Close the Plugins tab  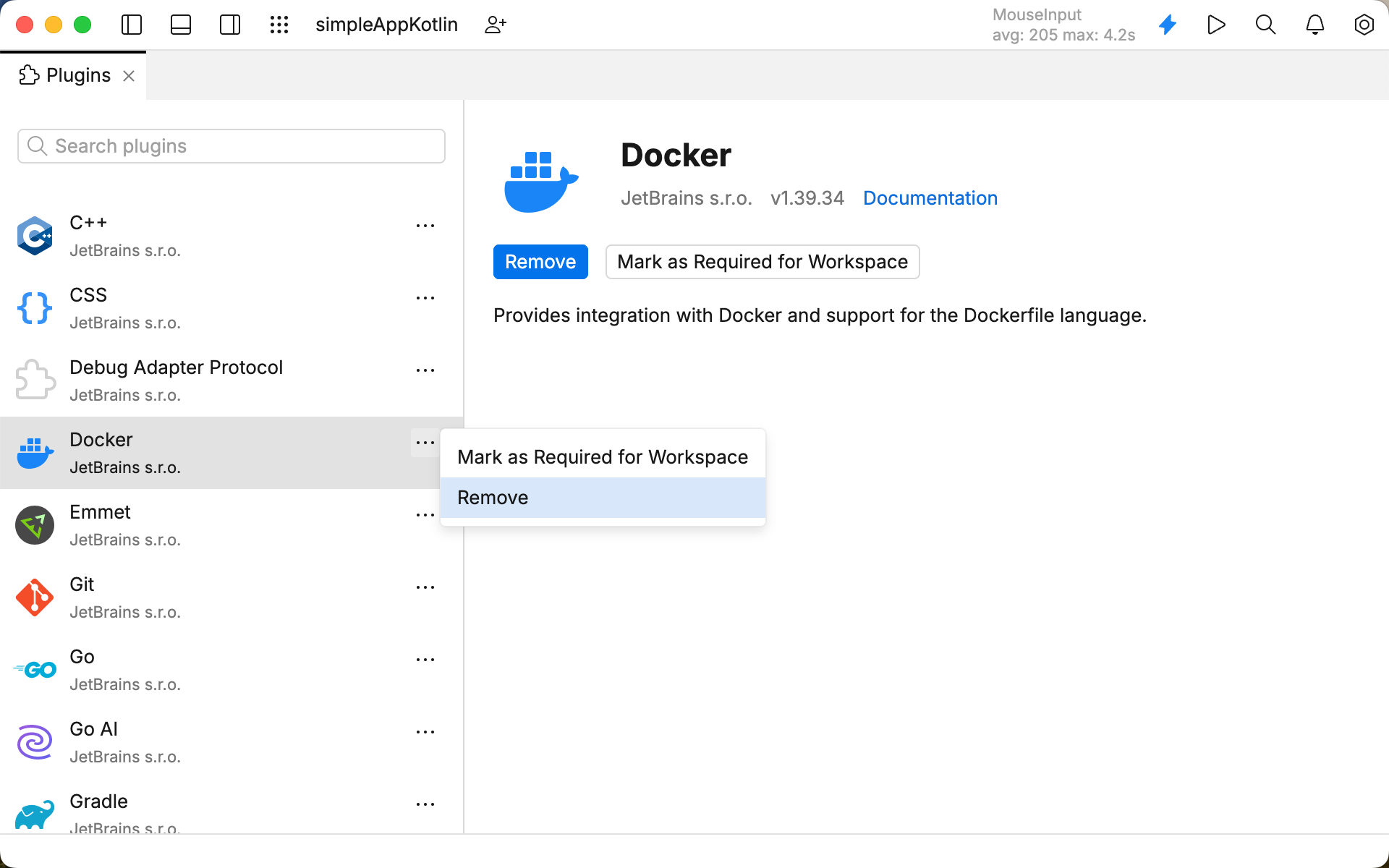[129, 76]
